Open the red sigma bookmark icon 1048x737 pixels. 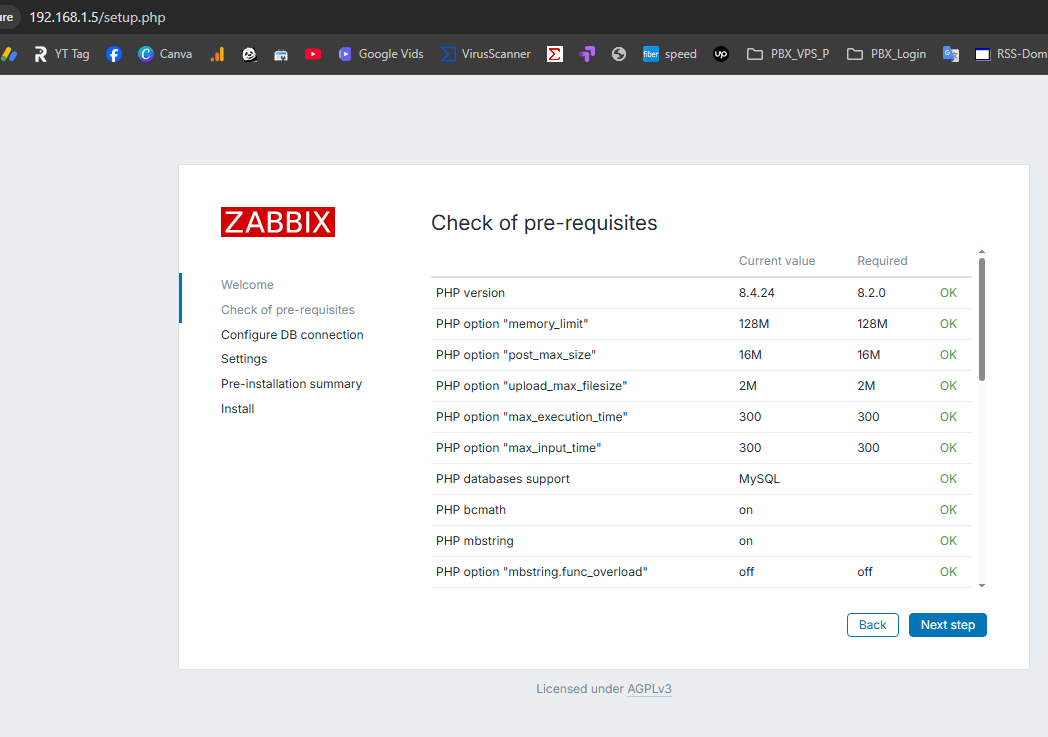coord(555,54)
